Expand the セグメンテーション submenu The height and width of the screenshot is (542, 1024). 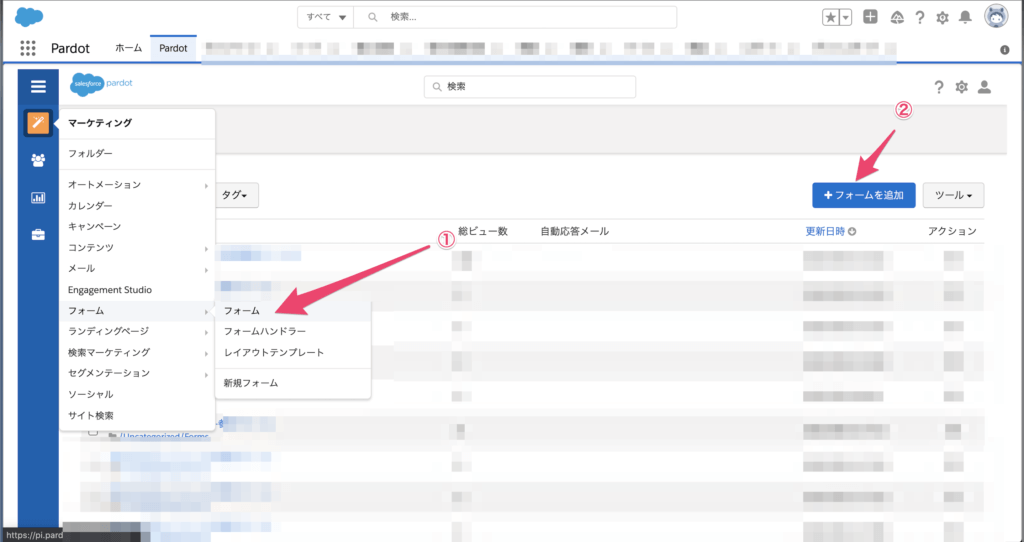pyautogui.click(x=137, y=374)
